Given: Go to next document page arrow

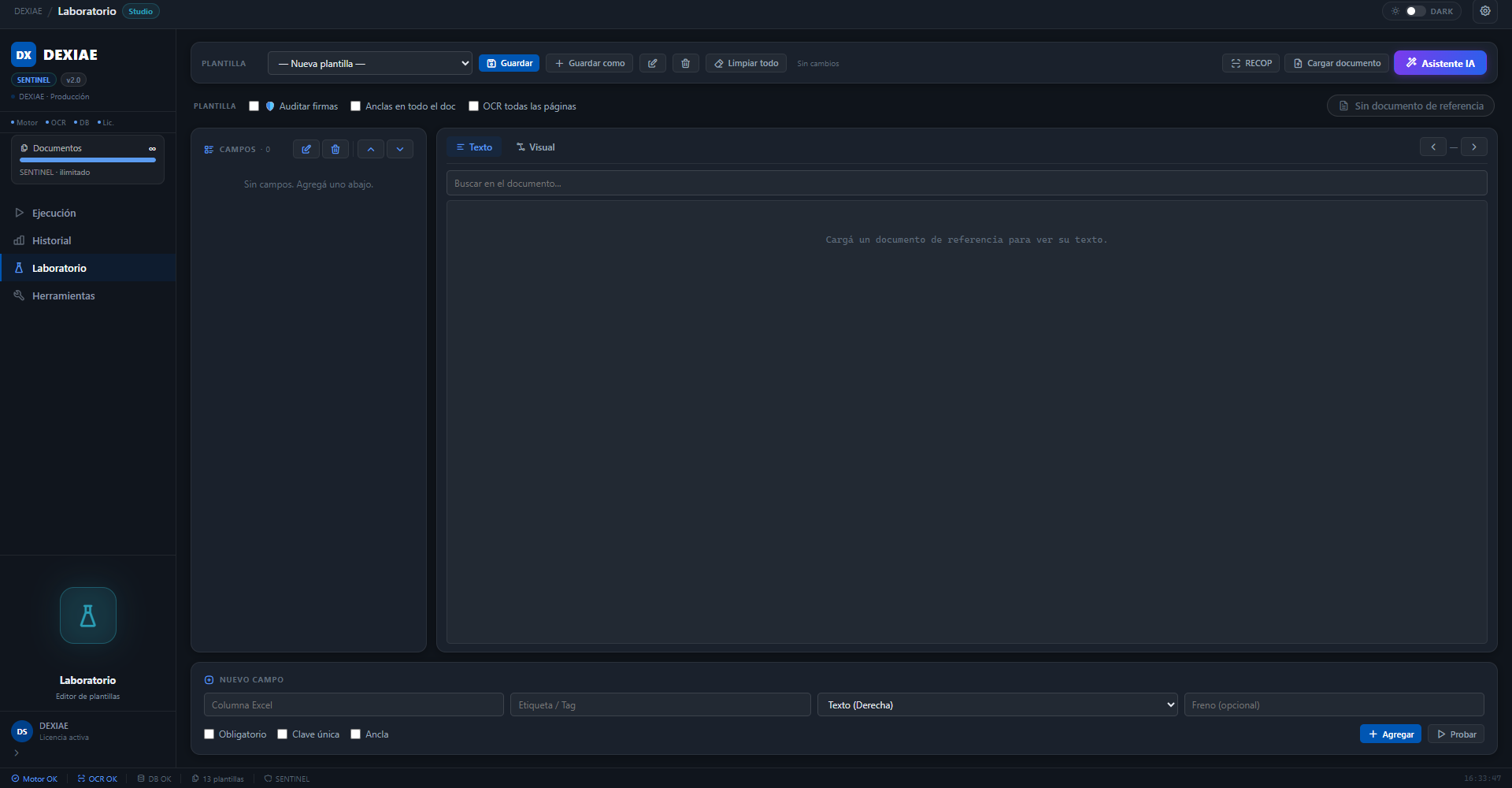Looking at the screenshot, I should click(x=1474, y=147).
